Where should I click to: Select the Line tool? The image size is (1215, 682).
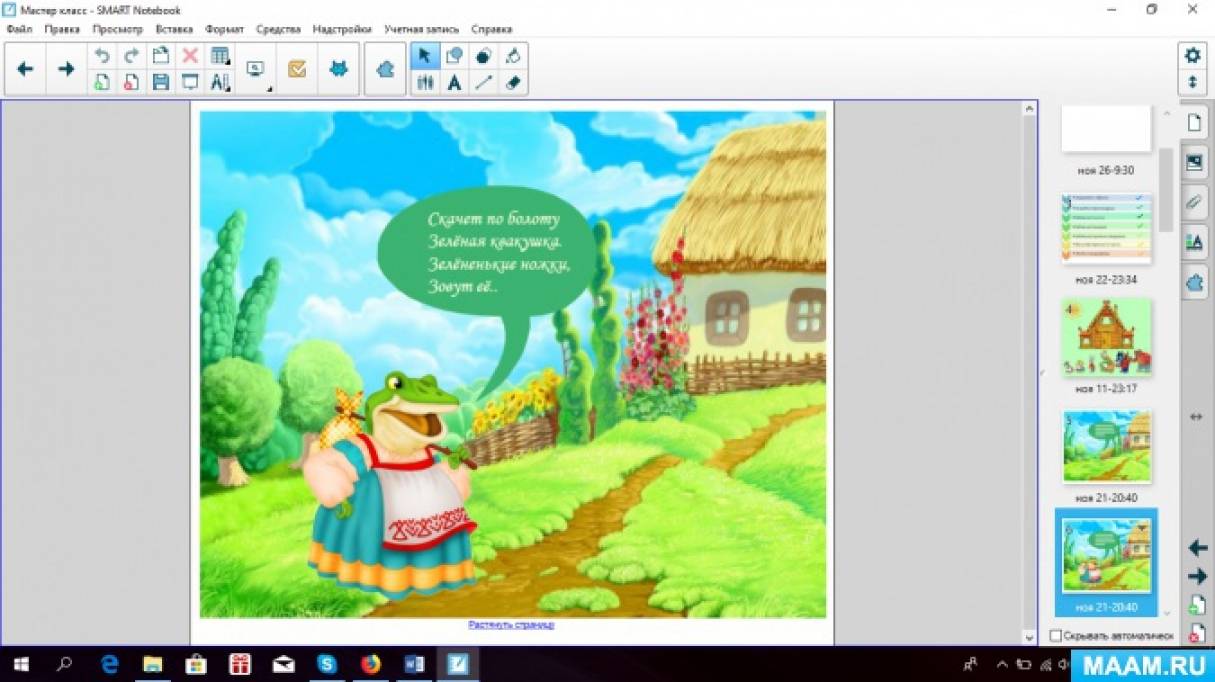tap(484, 82)
